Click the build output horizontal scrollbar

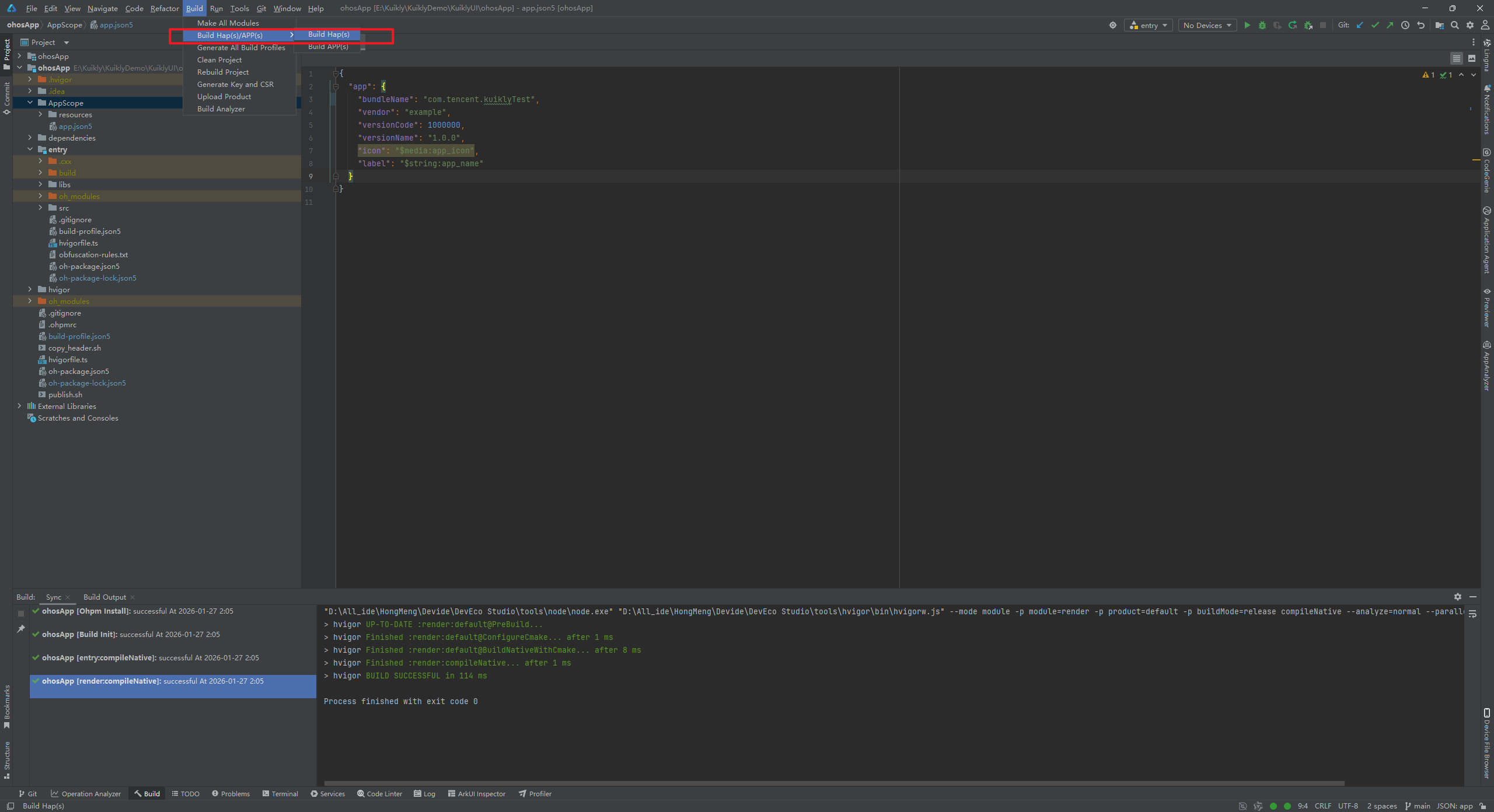[835, 783]
